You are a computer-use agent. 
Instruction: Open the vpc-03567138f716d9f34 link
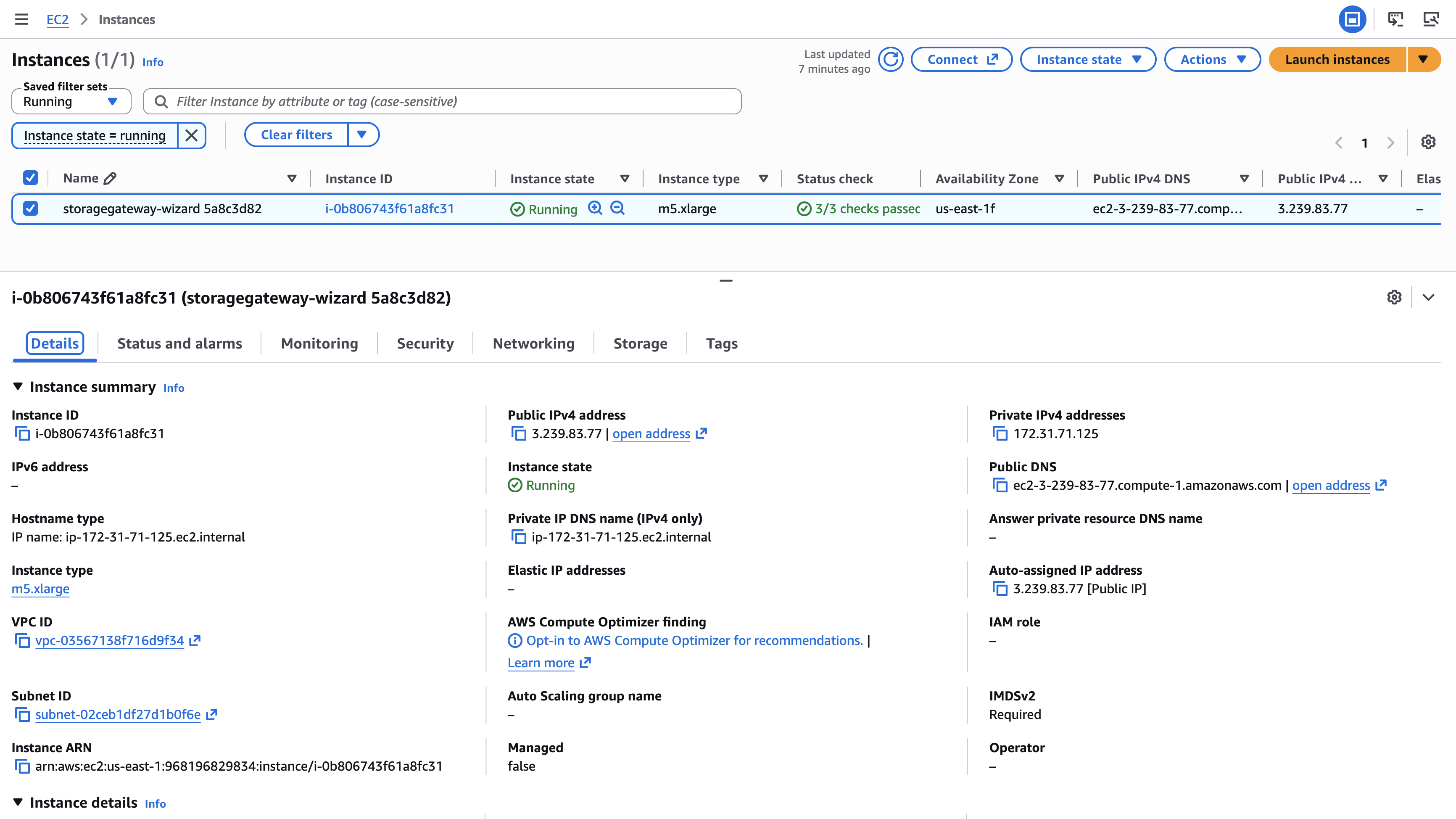[x=110, y=640]
